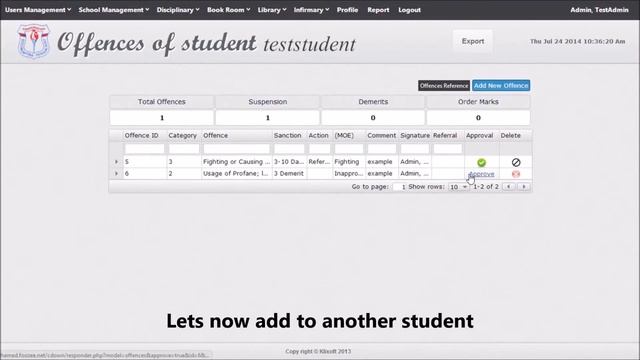Click the black delete icon for offence 5

[x=516, y=162]
